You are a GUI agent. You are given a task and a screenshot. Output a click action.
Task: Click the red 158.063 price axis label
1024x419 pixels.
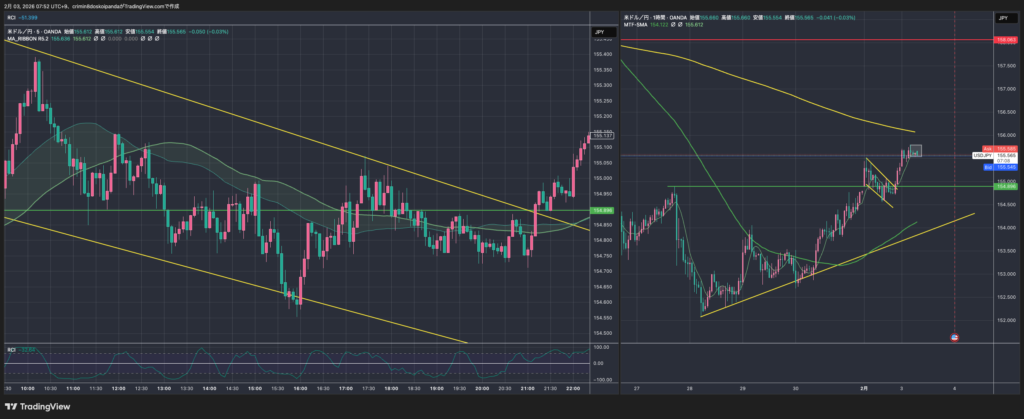coord(1005,40)
